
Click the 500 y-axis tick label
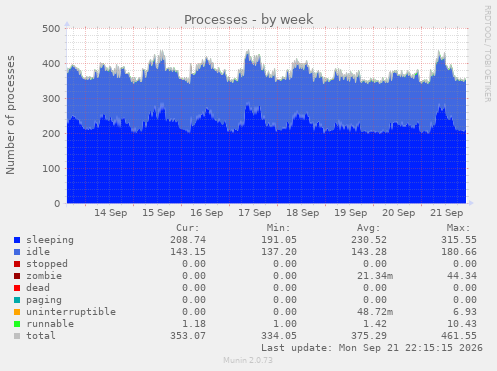[51, 29]
